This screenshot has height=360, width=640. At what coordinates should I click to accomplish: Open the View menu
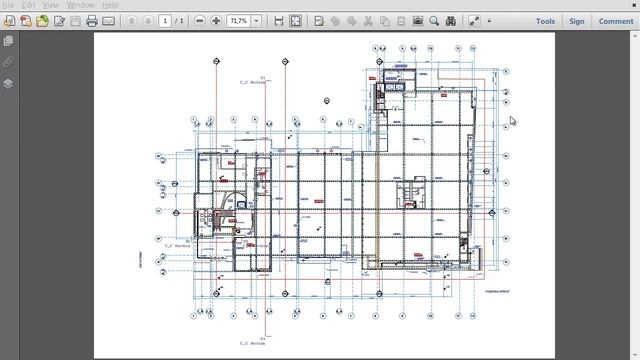point(51,5)
